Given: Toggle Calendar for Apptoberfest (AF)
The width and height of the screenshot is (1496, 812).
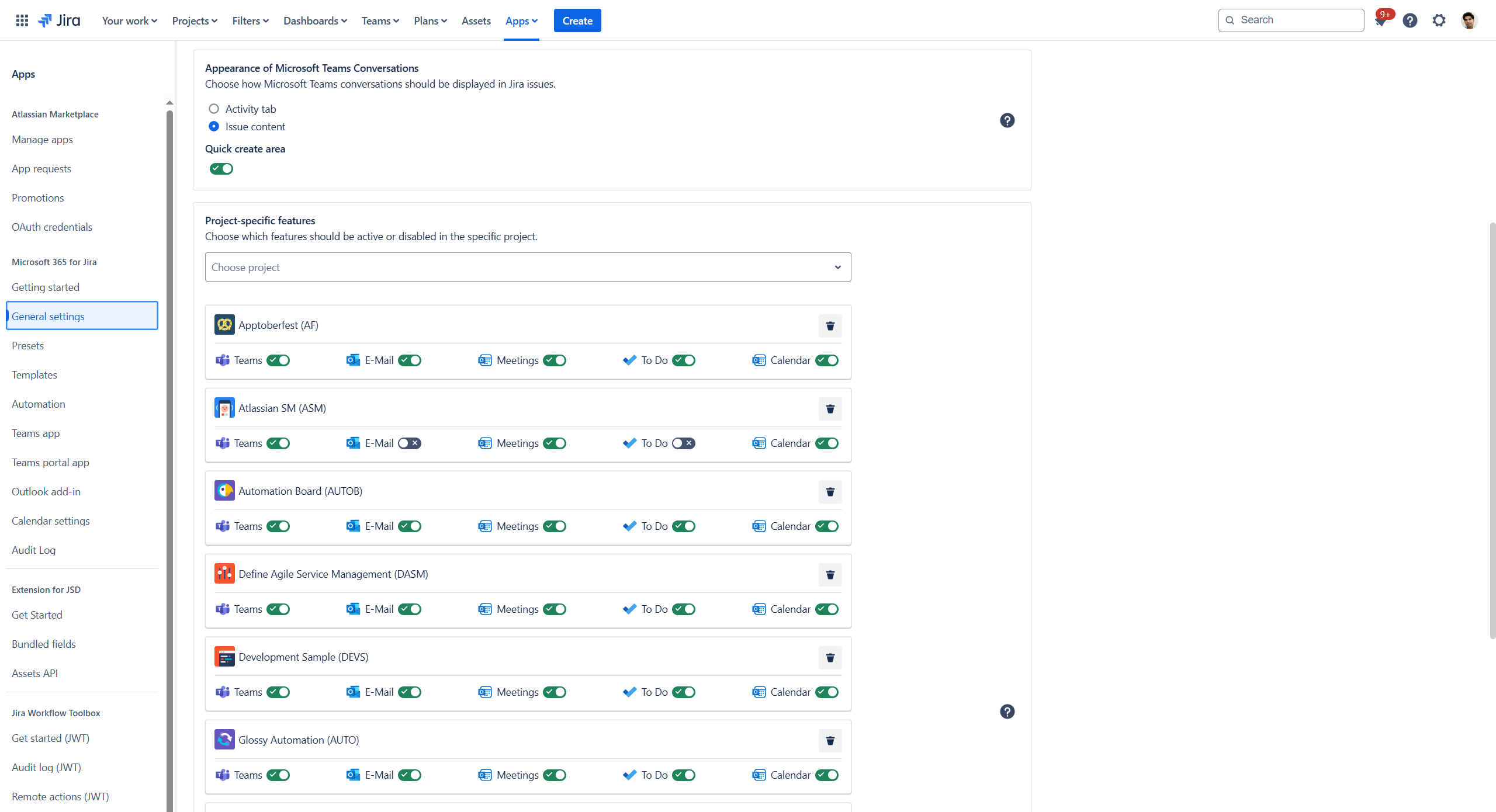Looking at the screenshot, I should click(x=827, y=360).
